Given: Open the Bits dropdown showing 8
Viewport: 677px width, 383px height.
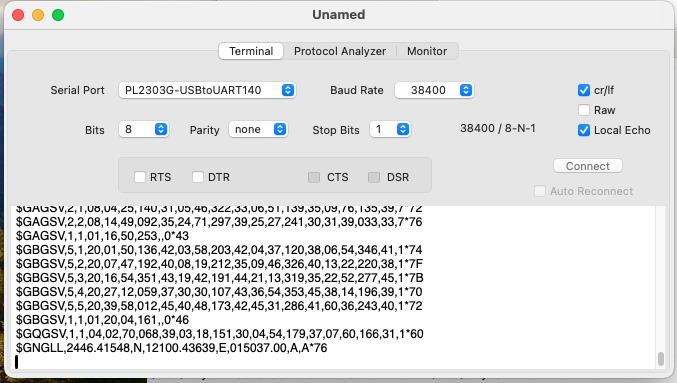Looking at the screenshot, I should [x=144, y=130].
